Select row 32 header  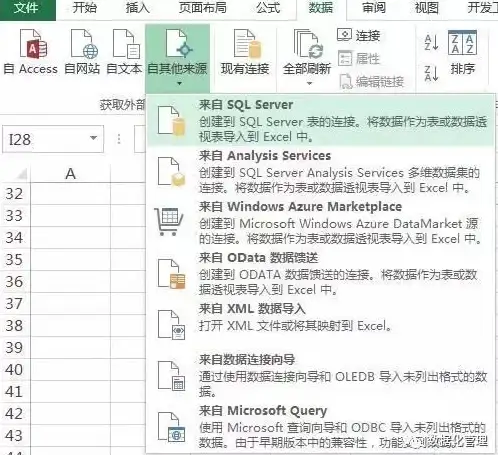coord(15,194)
